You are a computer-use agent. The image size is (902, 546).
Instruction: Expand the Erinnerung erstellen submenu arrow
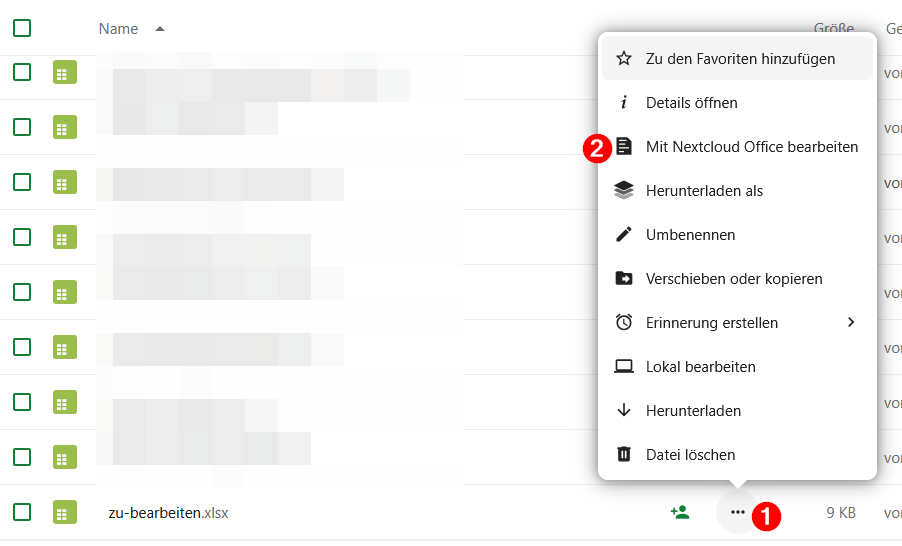coord(851,322)
